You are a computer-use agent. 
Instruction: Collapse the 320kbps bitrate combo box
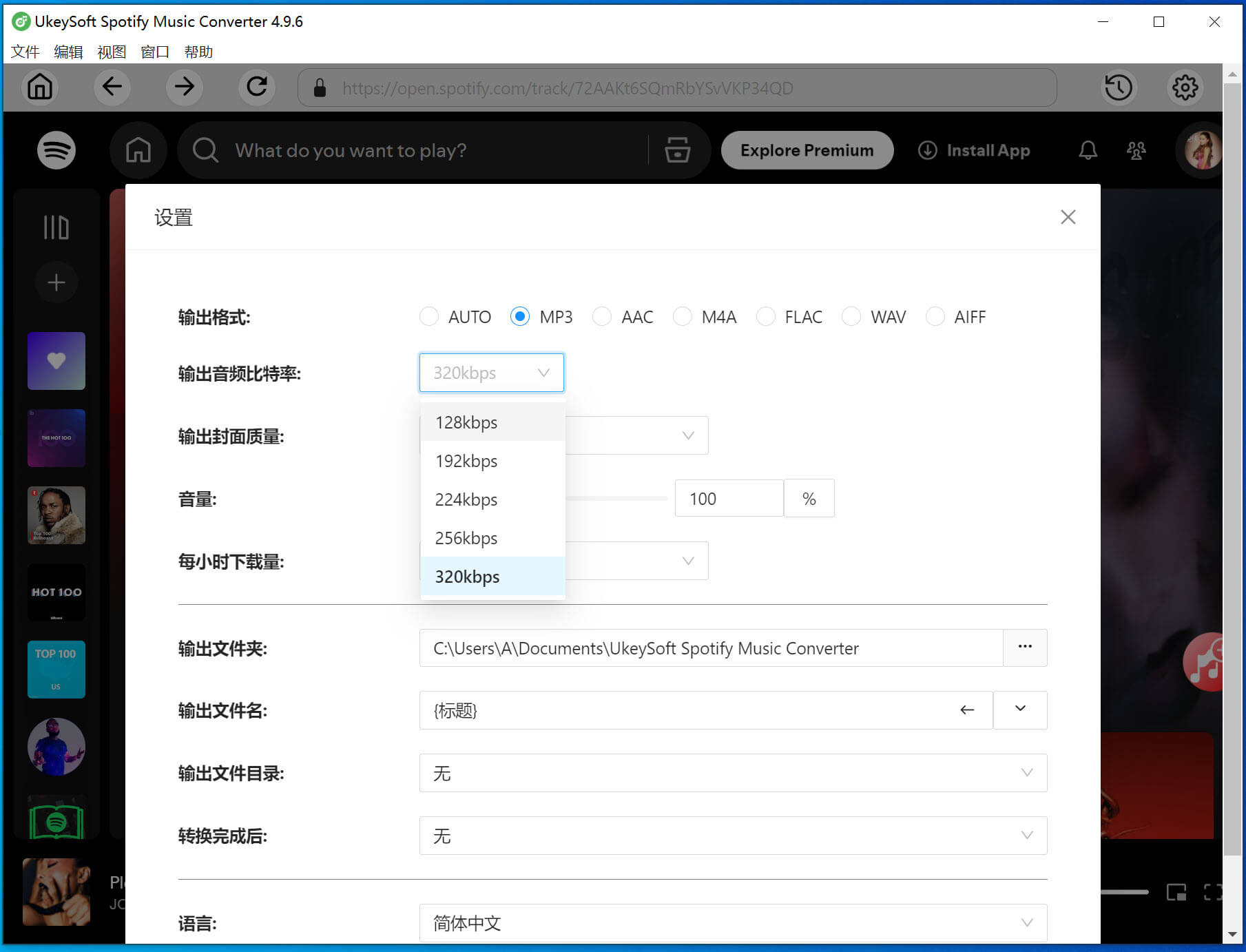point(492,373)
